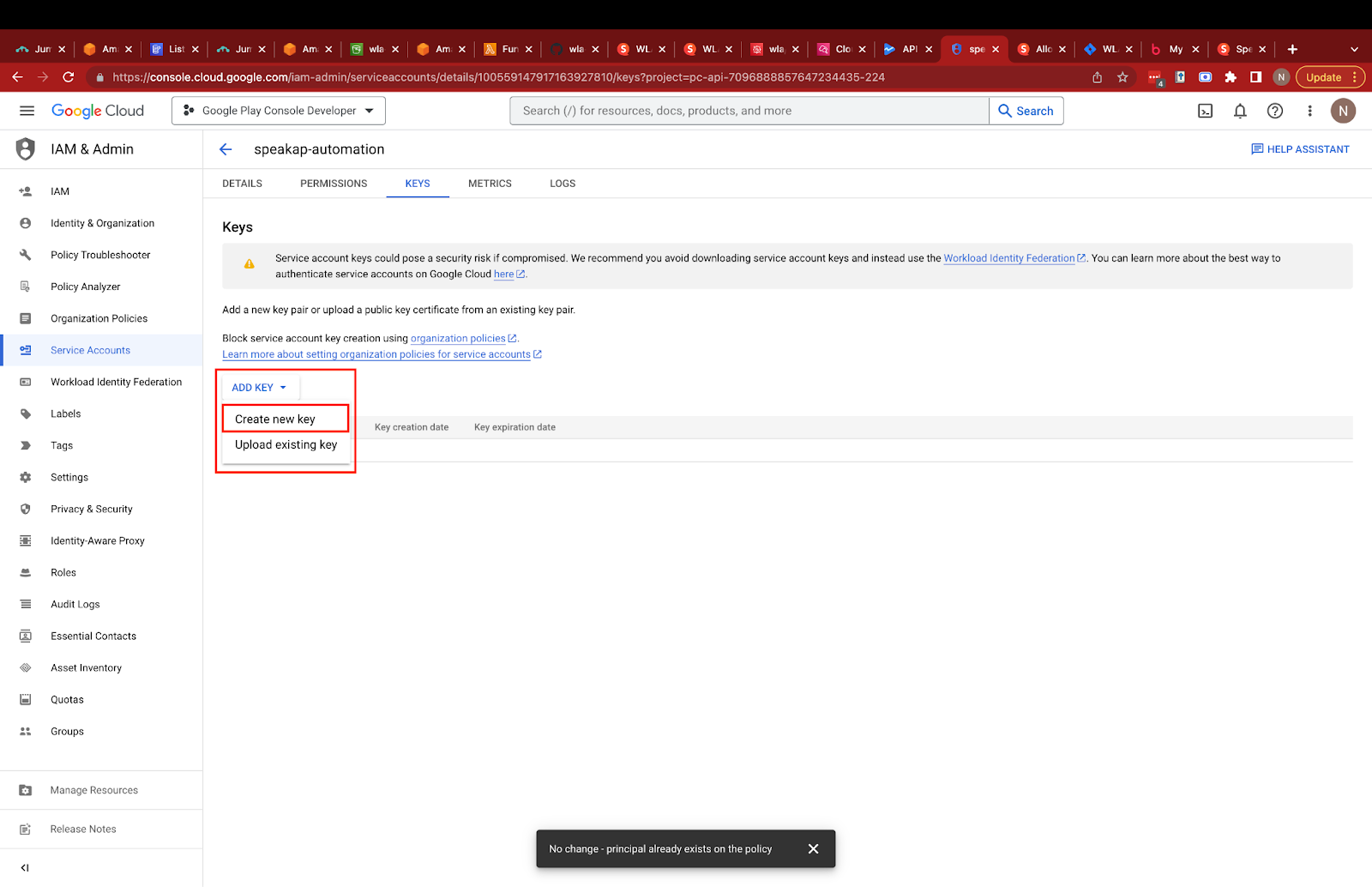Click the Manage Resources icon
This screenshot has height=887, width=1372.
[26, 790]
